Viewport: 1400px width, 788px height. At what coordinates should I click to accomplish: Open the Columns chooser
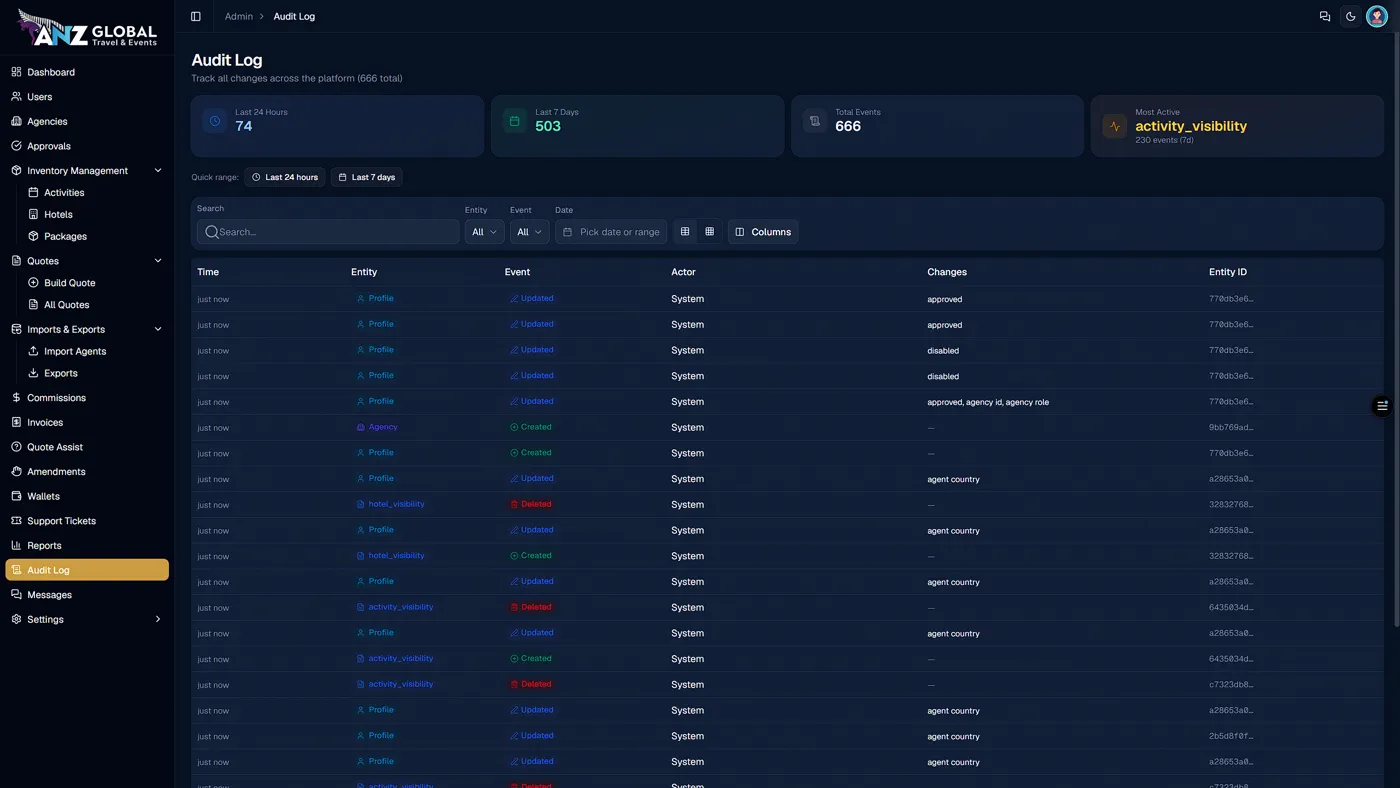tap(763, 232)
